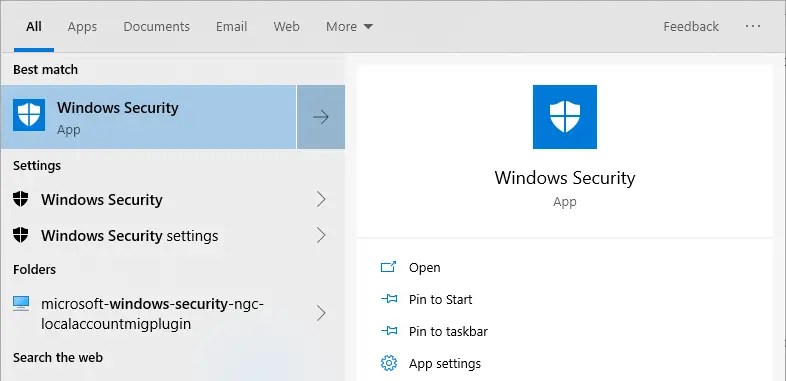Click the Windows Security title in the preview pane
Screen dimensions: 786x381
(x=564, y=178)
